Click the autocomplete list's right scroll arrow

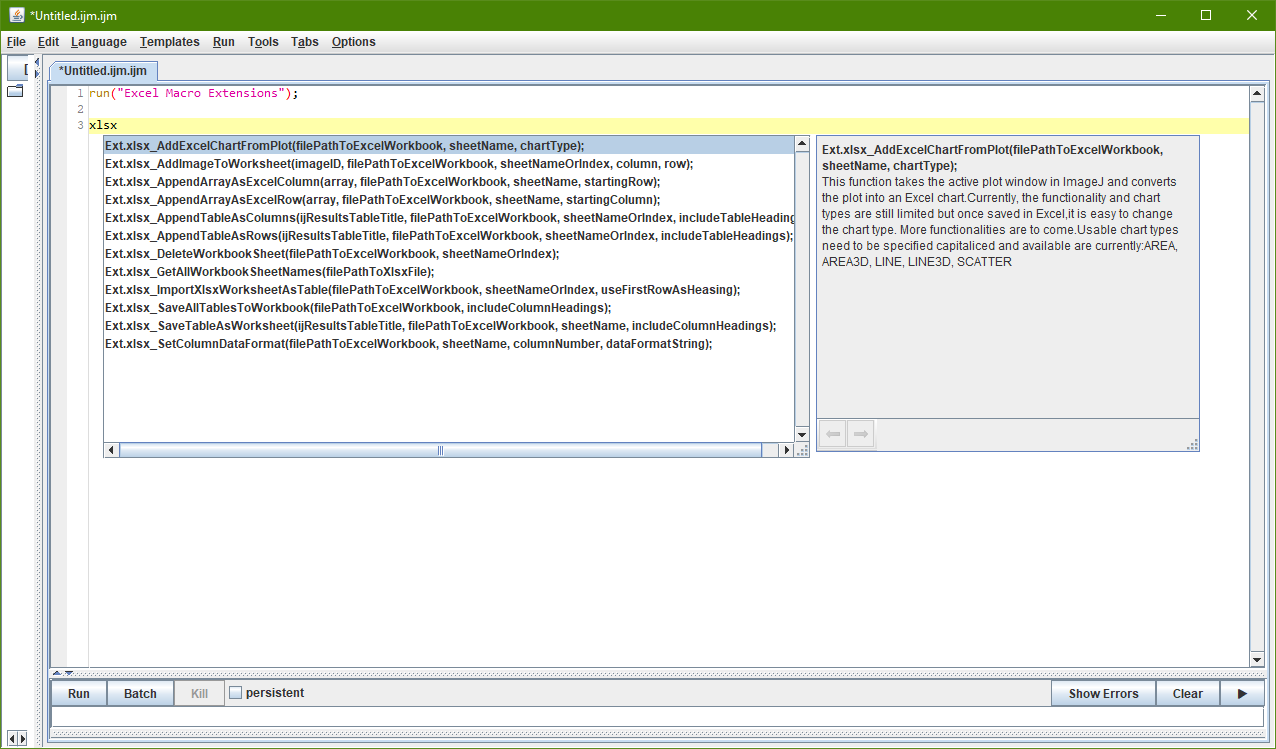pyautogui.click(x=787, y=451)
